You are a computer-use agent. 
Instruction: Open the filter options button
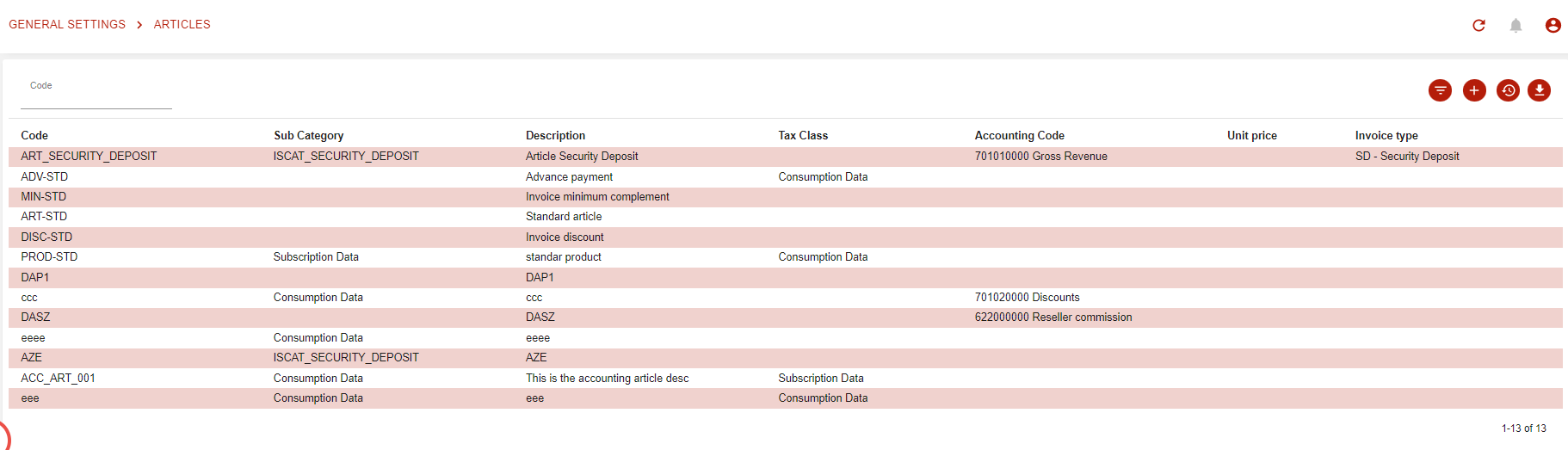tap(1440, 90)
